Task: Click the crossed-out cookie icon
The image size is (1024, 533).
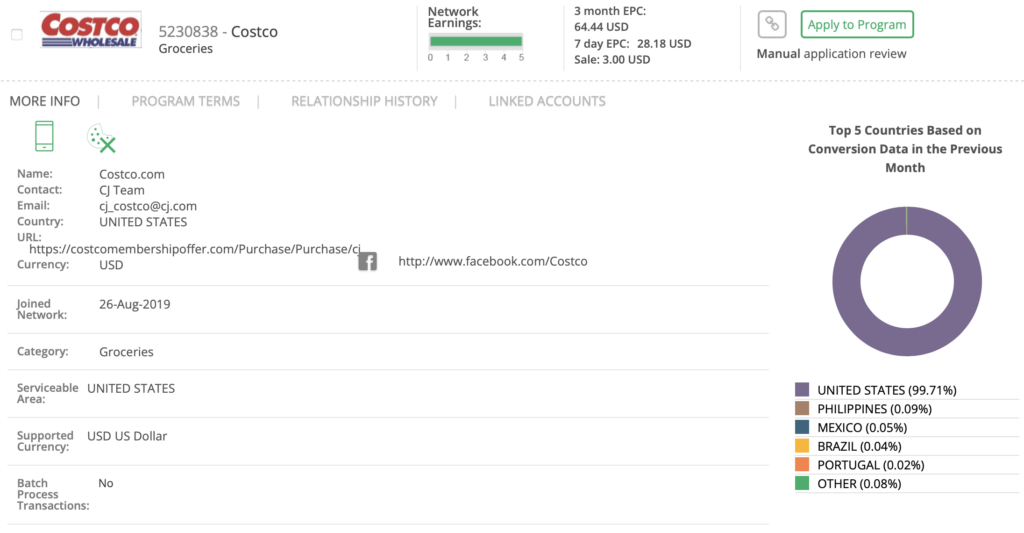Action: (x=101, y=138)
